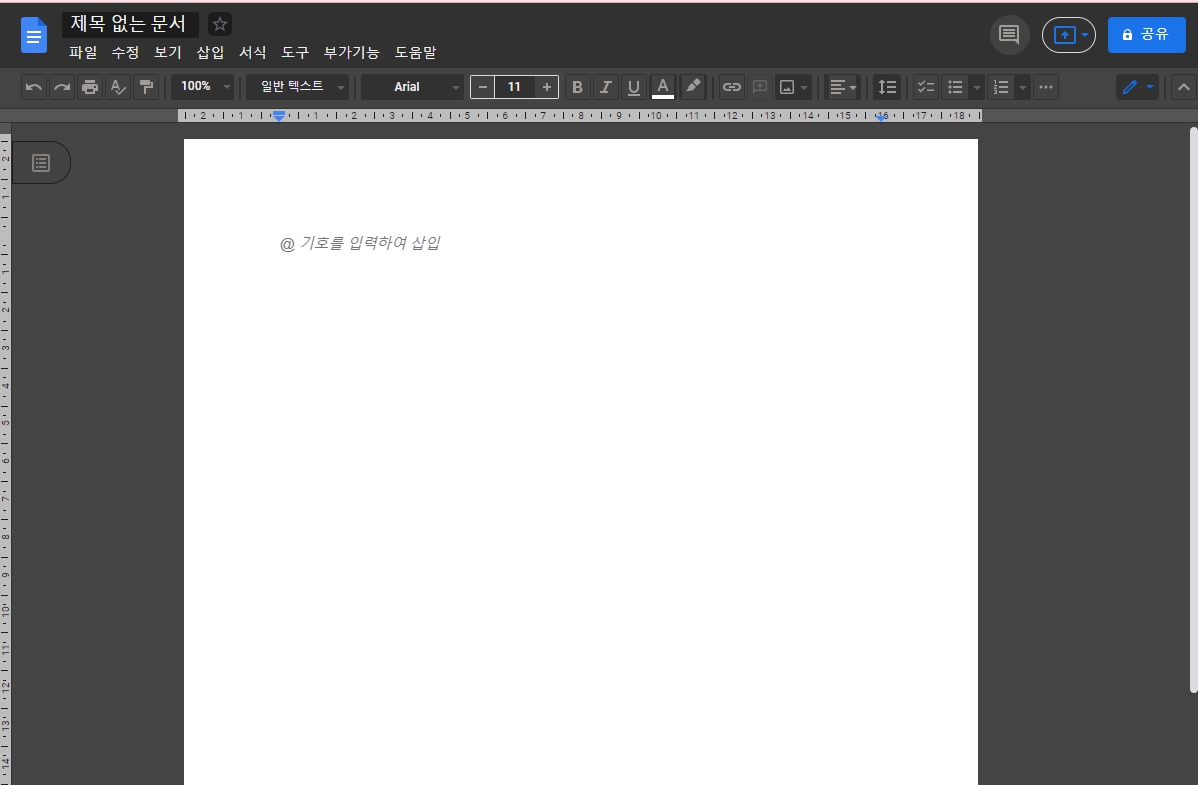Undo the last action
1198x785 pixels.
33,87
